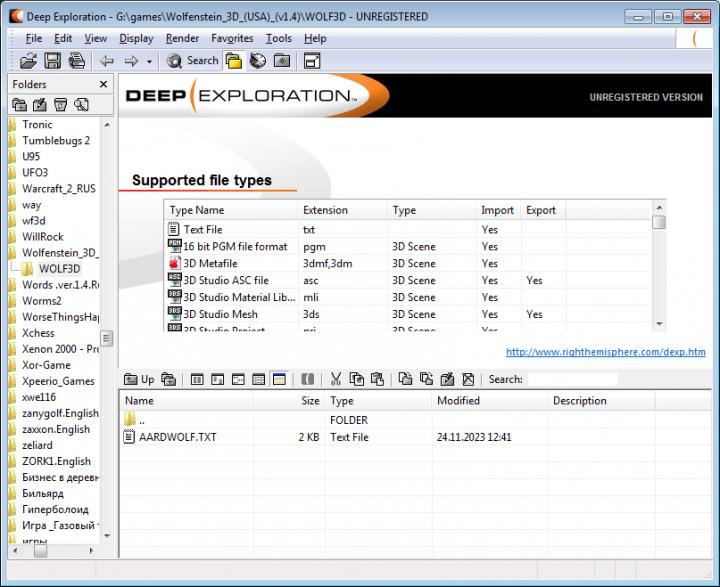Screen dimensions: 720x587
Task: Select the AARDWOLF.TXT file
Action: [x=177, y=437]
